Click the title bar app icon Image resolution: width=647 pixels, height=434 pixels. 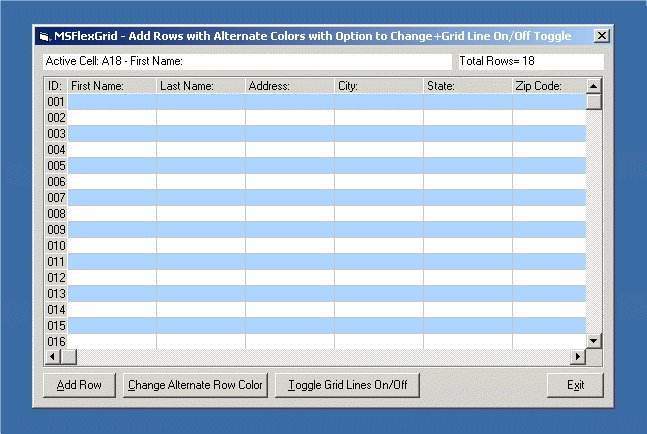(x=44, y=36)
